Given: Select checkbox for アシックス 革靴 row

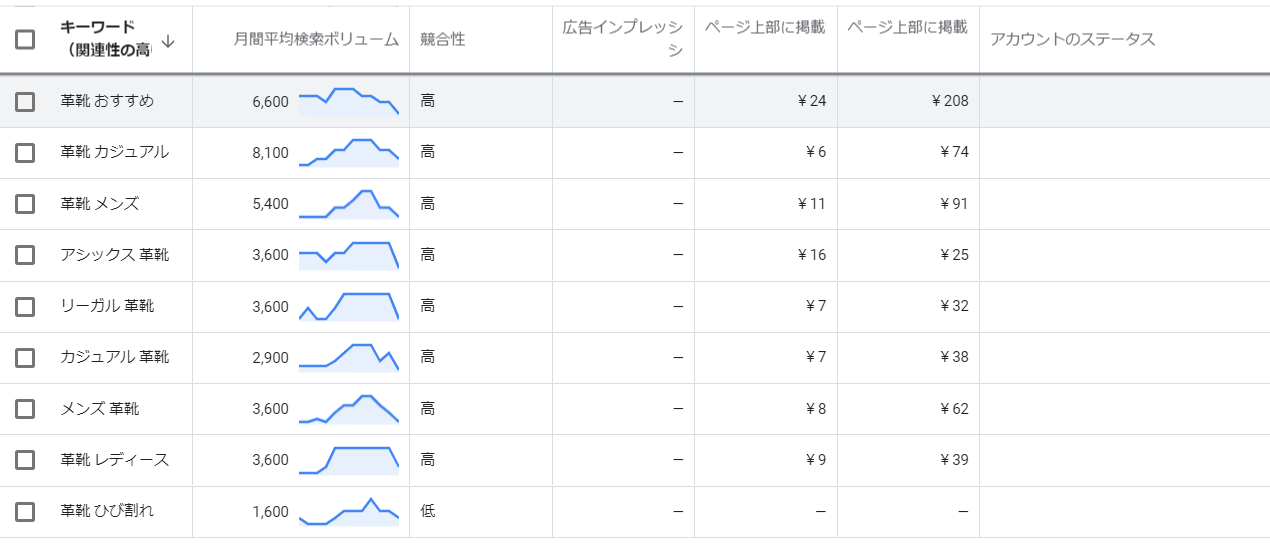Looking at the screenshot, I should tap(25, 255).
